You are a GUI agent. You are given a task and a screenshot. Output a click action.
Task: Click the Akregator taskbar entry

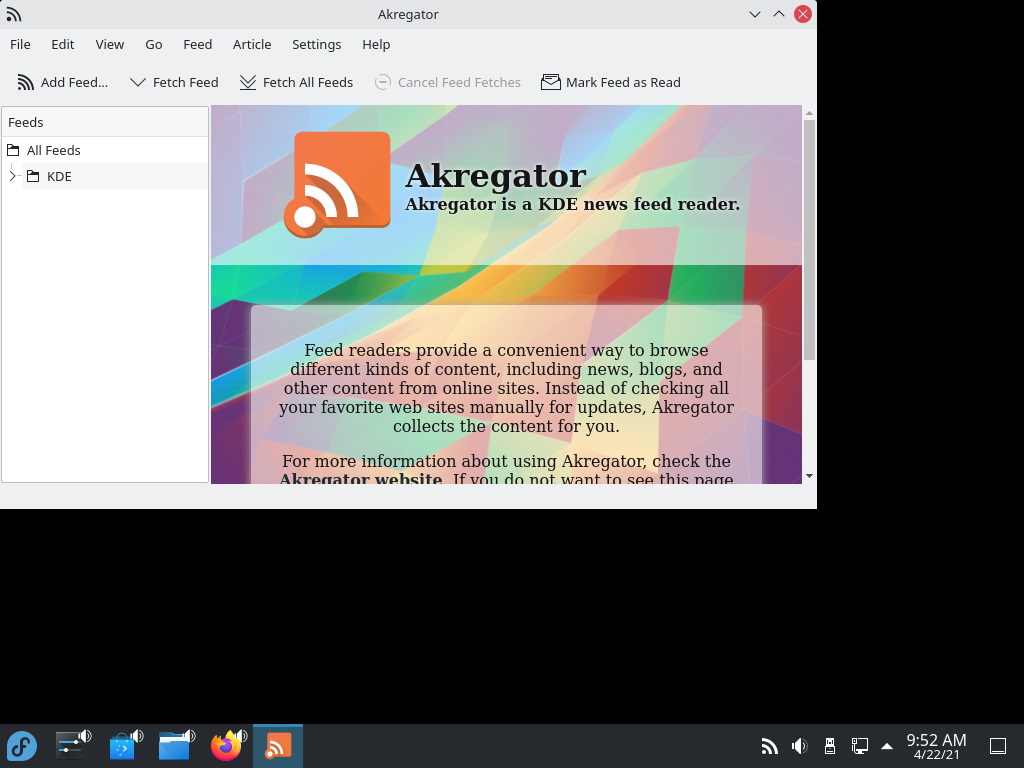tap(278, 746)
